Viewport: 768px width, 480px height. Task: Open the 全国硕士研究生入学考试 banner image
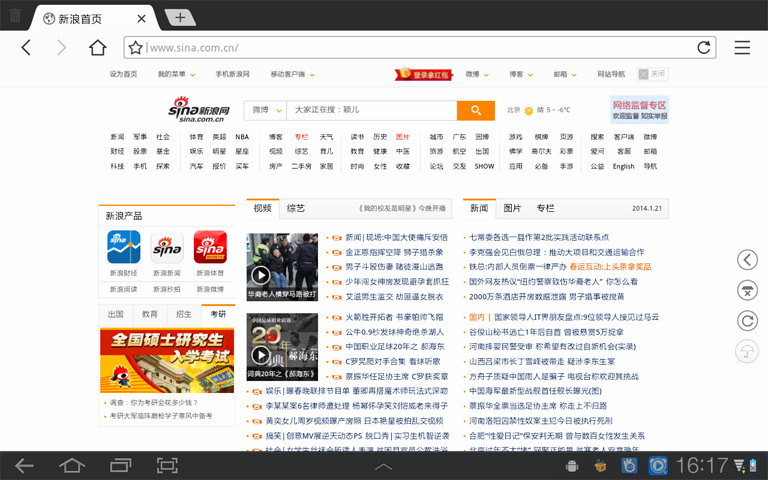[x=167, y=360]
